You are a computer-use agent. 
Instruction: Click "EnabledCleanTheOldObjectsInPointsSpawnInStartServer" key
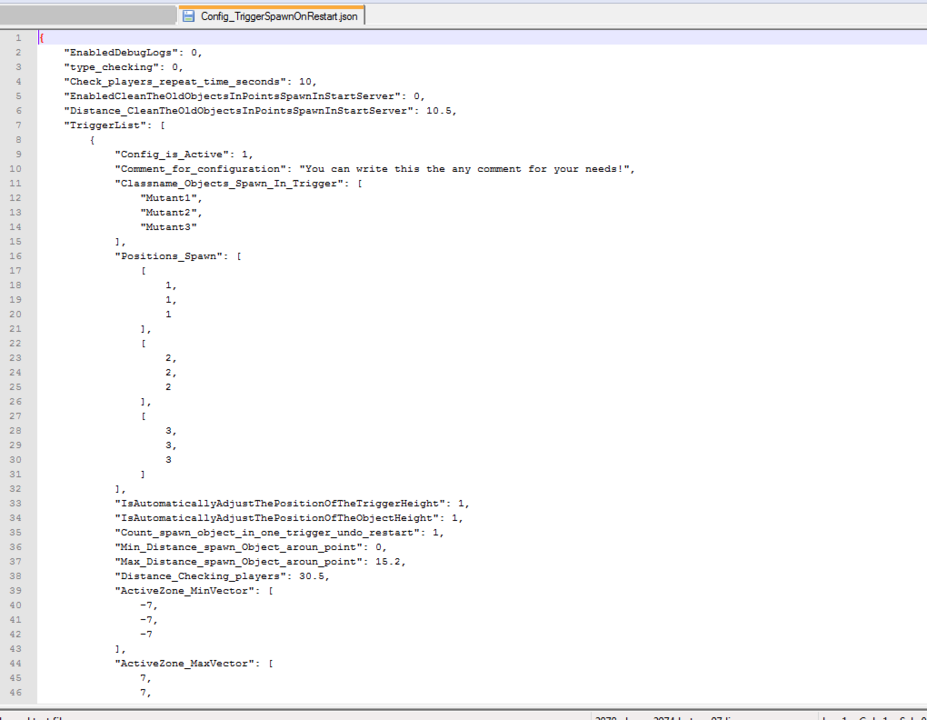(232, 96)
